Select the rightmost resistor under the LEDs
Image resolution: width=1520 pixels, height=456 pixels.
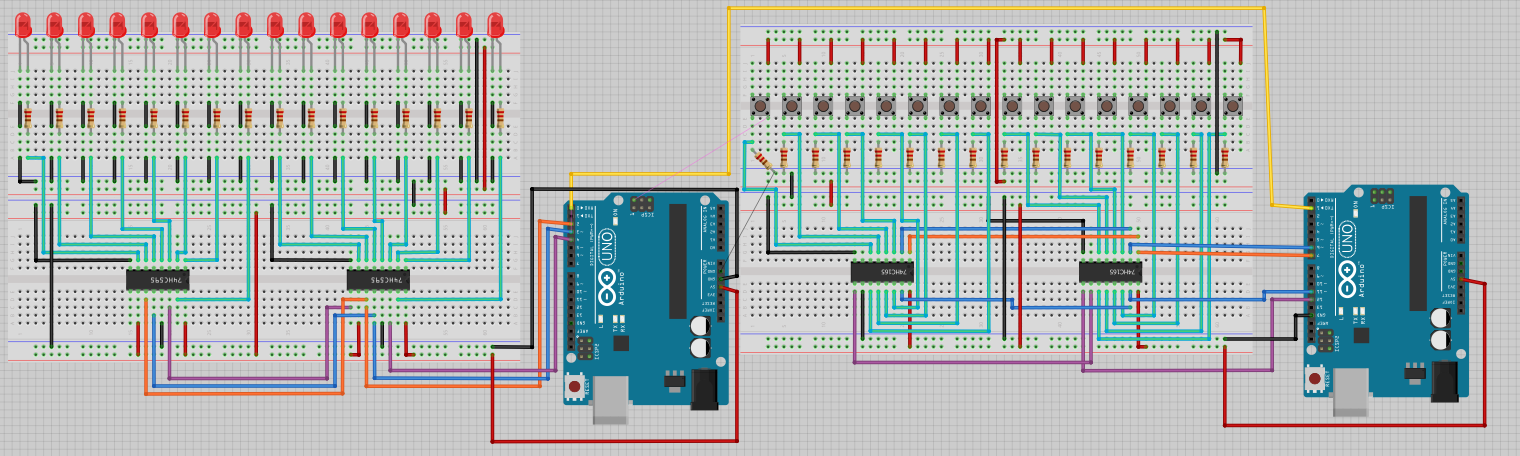(500, 119)
